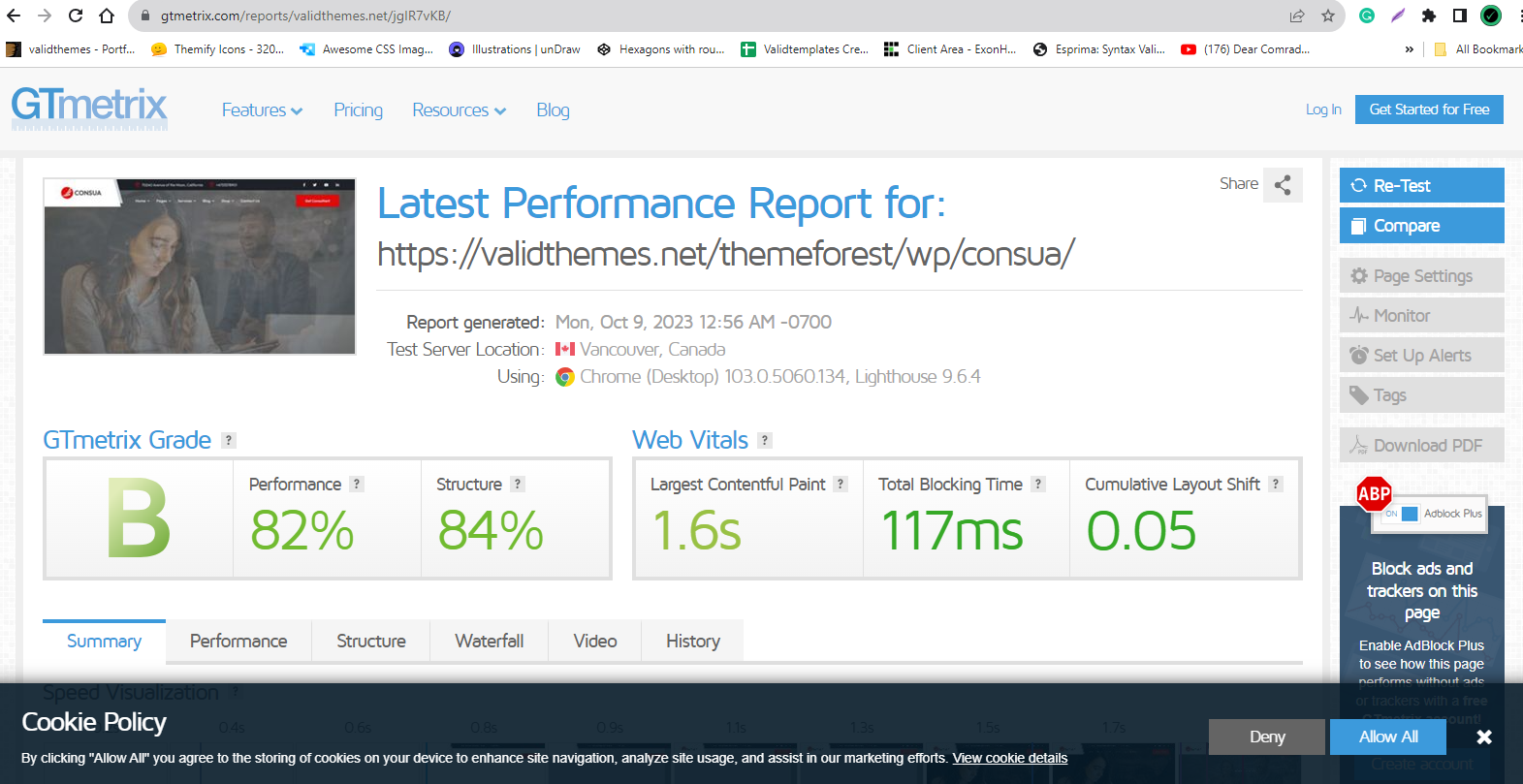Open Page Settings

[1422, 276]
